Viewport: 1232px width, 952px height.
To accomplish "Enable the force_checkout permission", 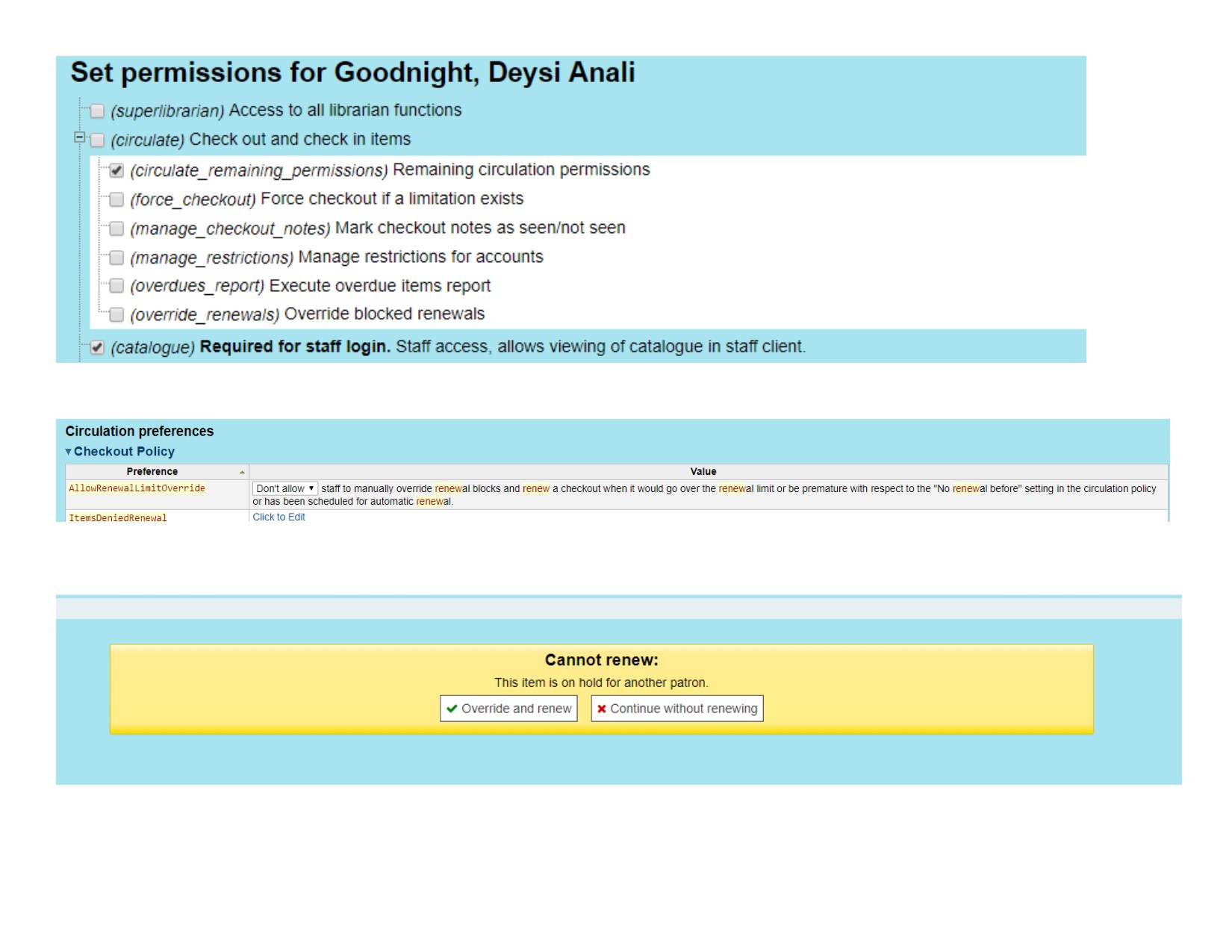I will point(116,199).
